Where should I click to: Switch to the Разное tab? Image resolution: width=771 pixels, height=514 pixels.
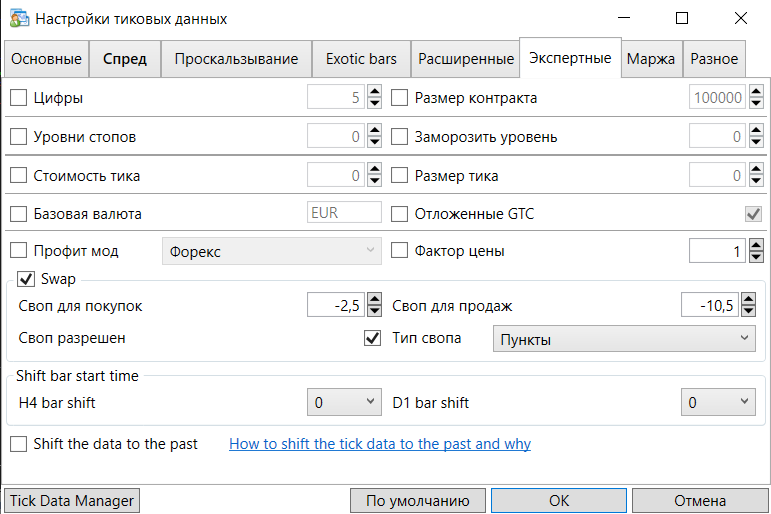pyautogui.click(x=714, y=59)
